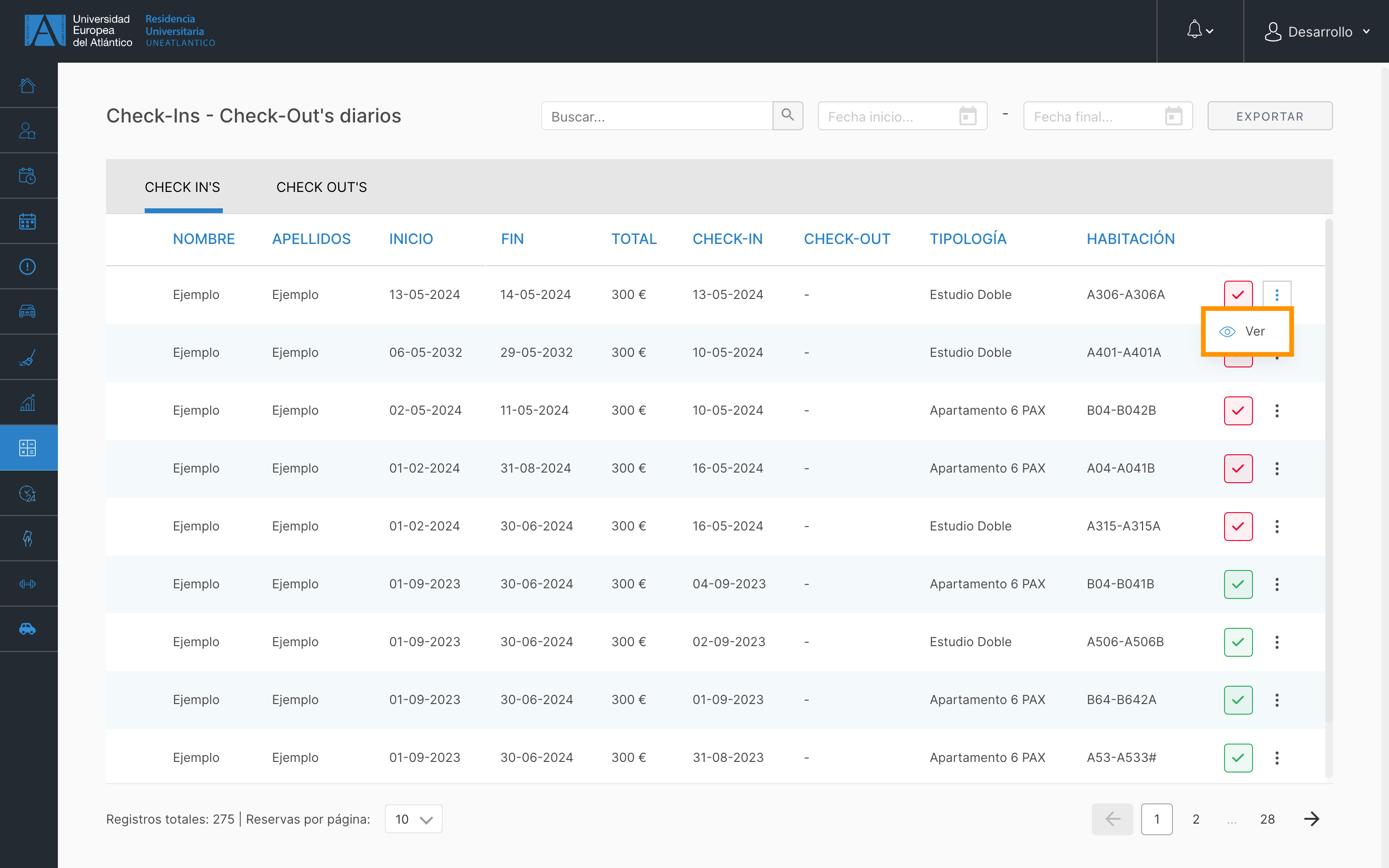Open the calendar grid icon in sidebar
The image size is (1389, 868).
pos(27,221)
